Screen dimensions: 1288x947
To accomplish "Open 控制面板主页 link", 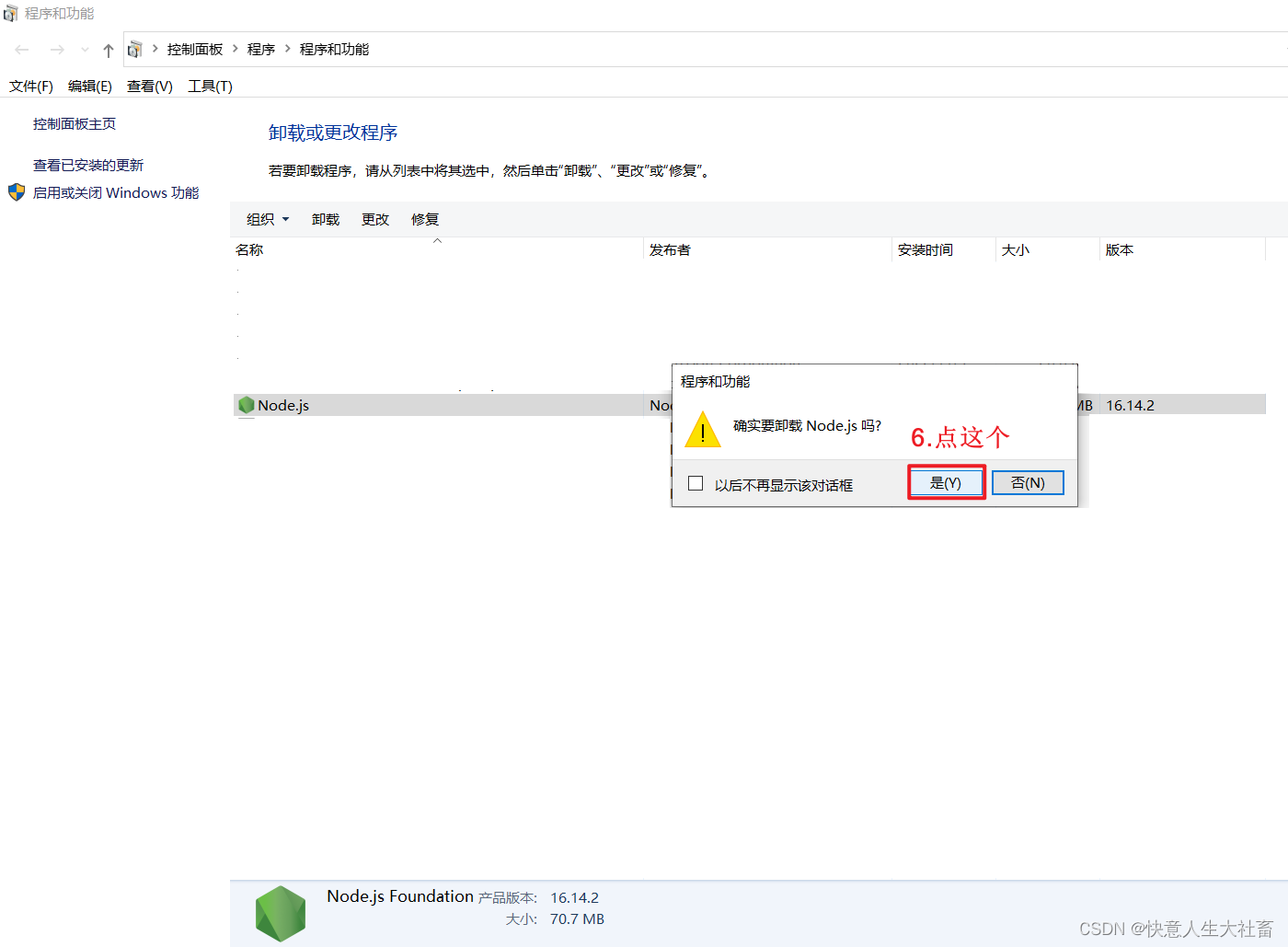I will click(75, 123).
